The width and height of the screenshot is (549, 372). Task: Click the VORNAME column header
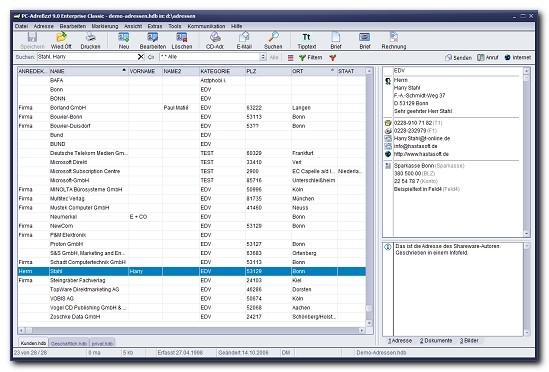145,71
